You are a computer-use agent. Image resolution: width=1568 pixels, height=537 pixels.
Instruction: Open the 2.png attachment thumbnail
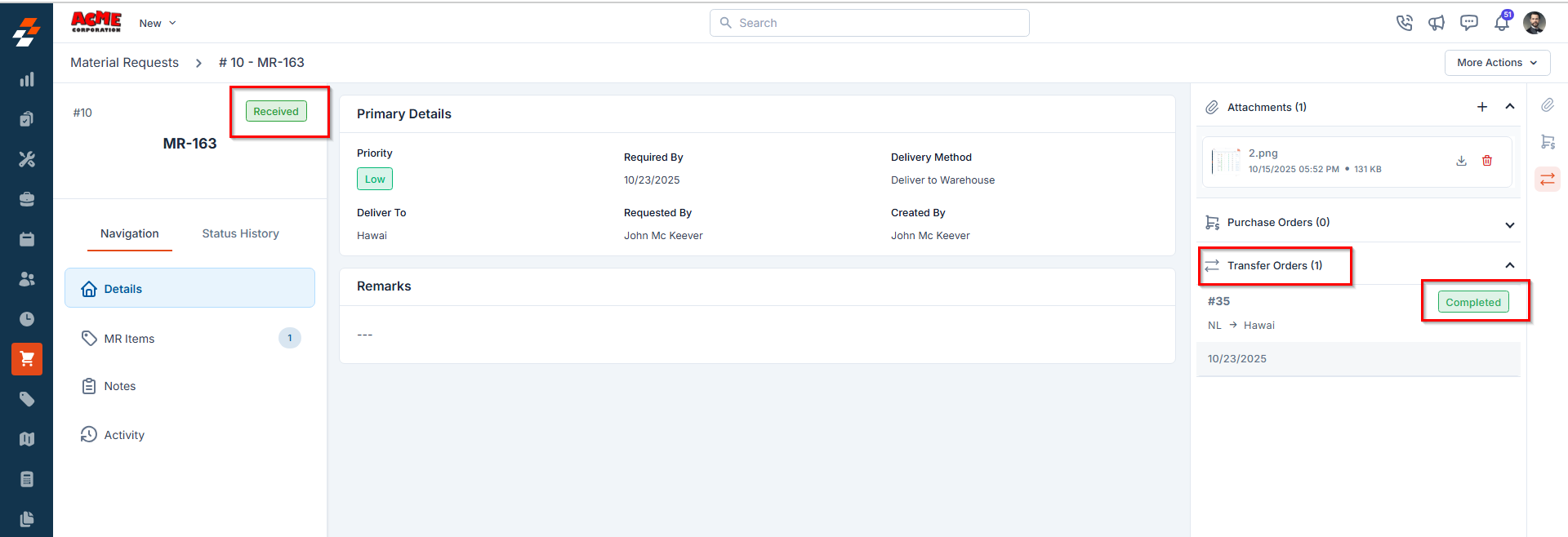(1225, 161)
